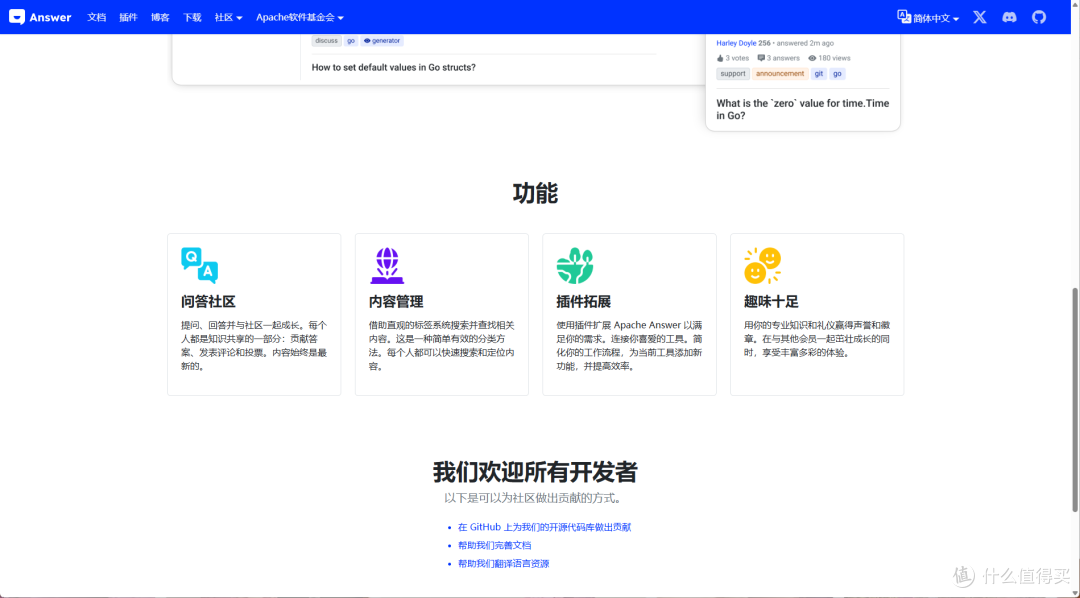Expand the 社区 dropdown menu
The image size is (1080, 598).
(x=229, y=17)
